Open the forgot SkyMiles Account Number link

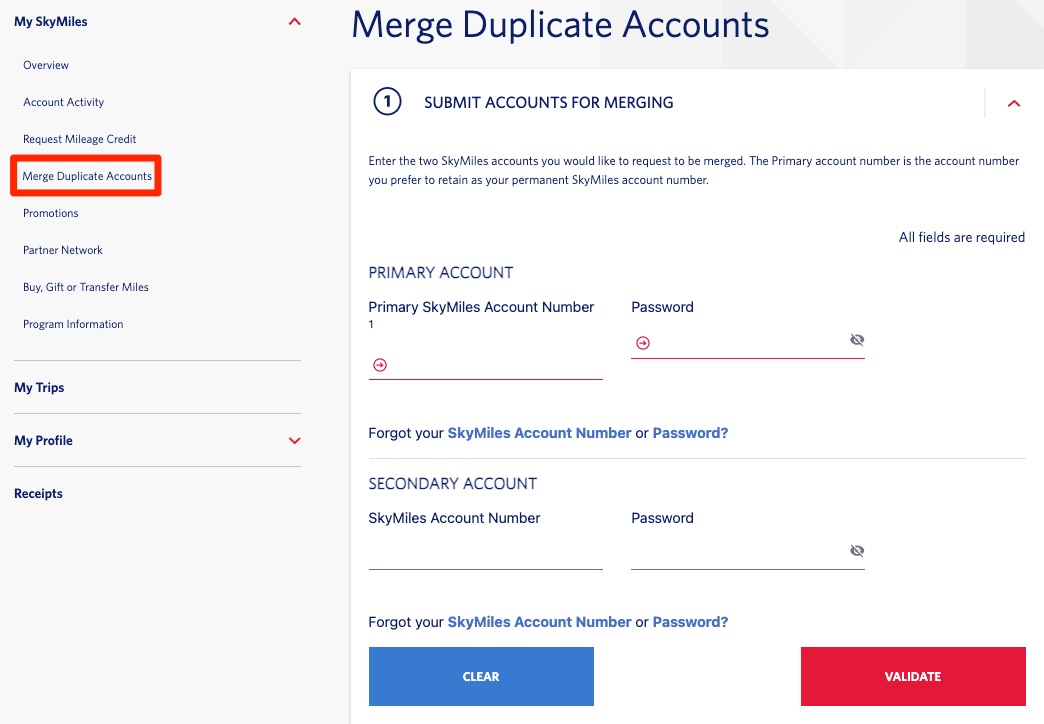pyautogui.click(x=540, y=432)
